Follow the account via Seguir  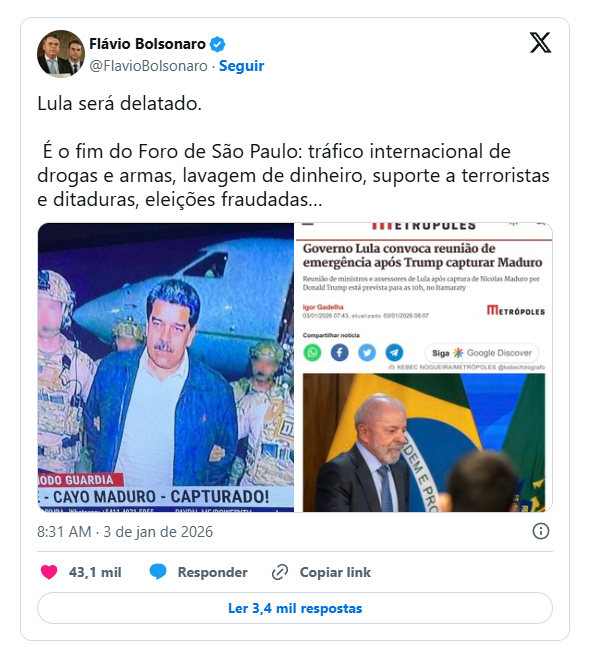[241, 66]
